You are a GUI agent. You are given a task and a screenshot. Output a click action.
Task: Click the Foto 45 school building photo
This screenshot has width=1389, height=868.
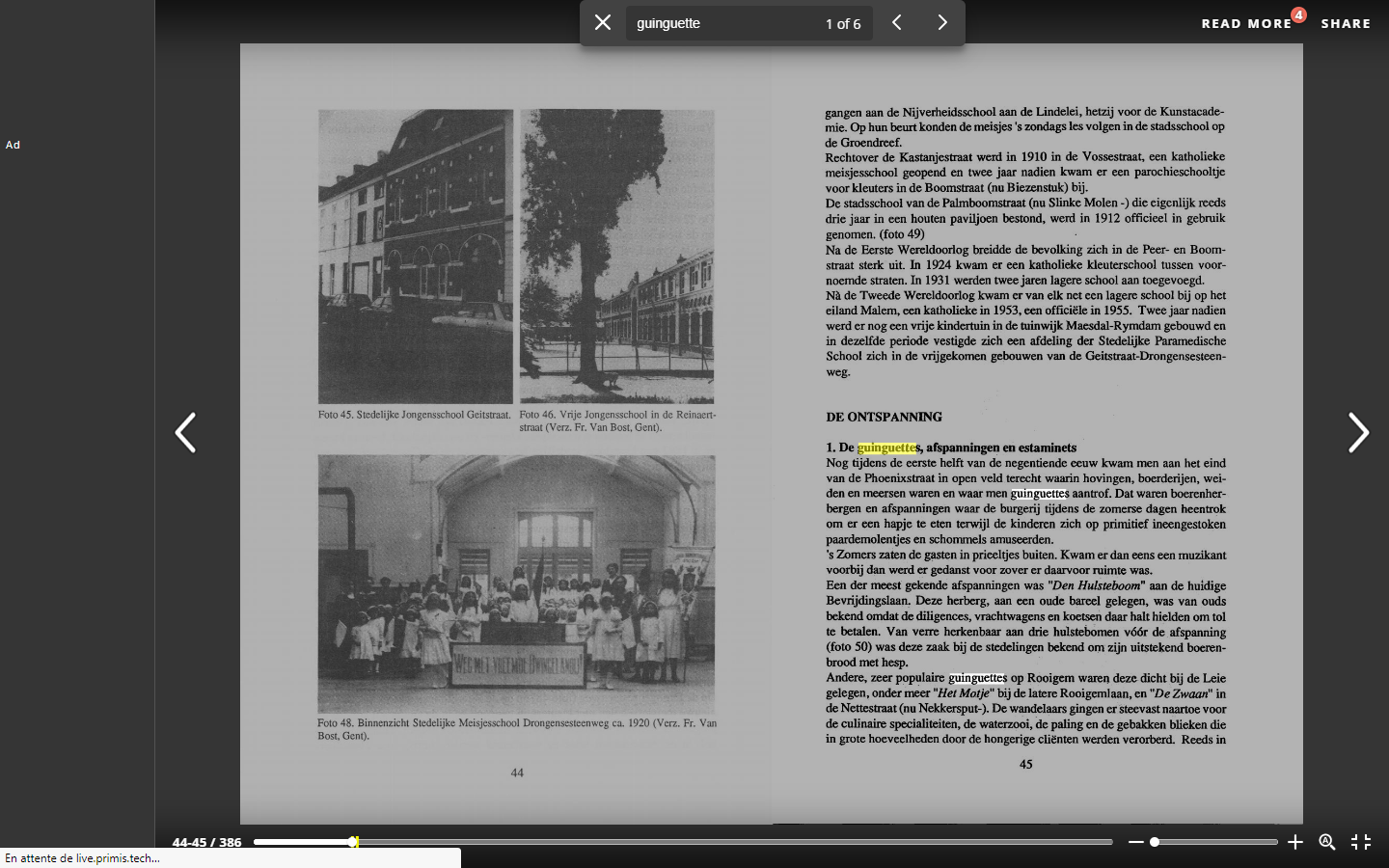416,257
